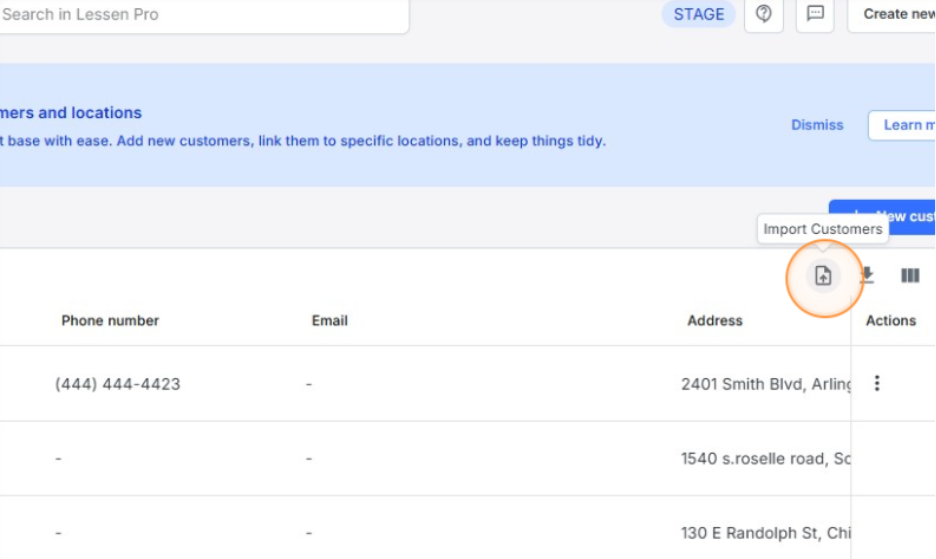Click the STAGE environment badge
The image size is (936, 559).
pos(699,14)
